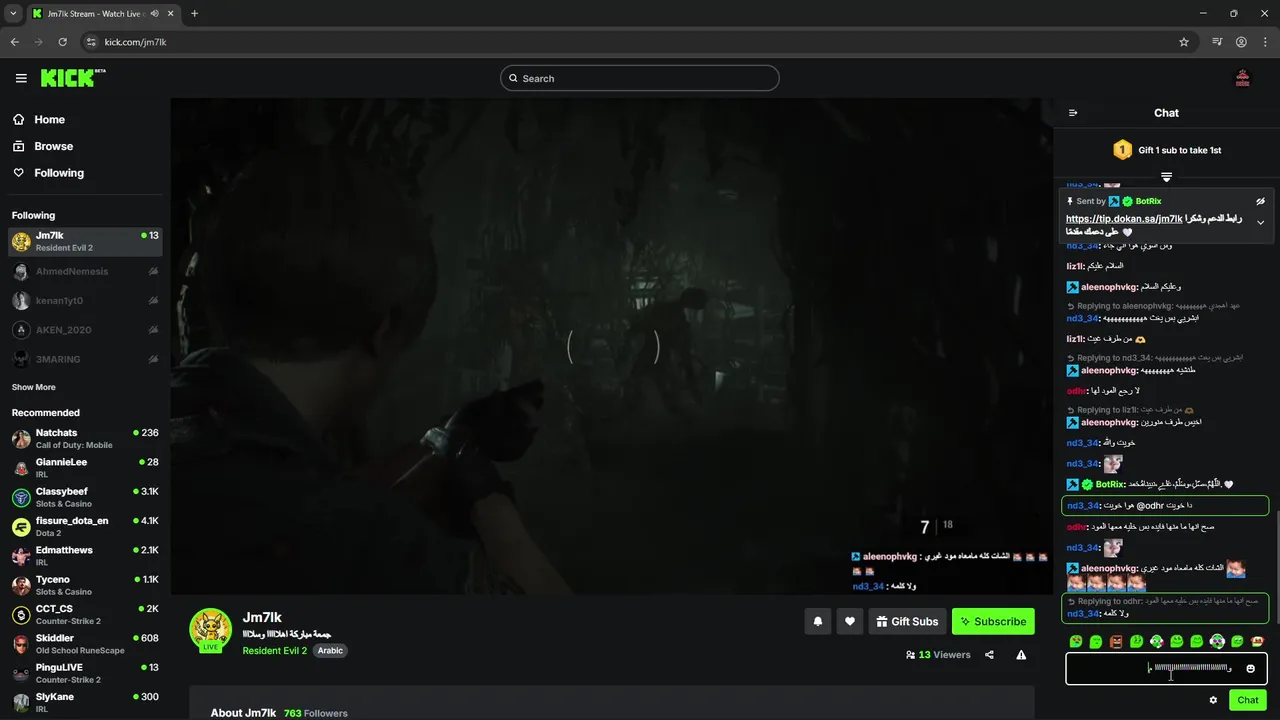Bookmark this page with star icon
The width and height of the screenshot is (1280, 720).
click(x=1184, y=42)
